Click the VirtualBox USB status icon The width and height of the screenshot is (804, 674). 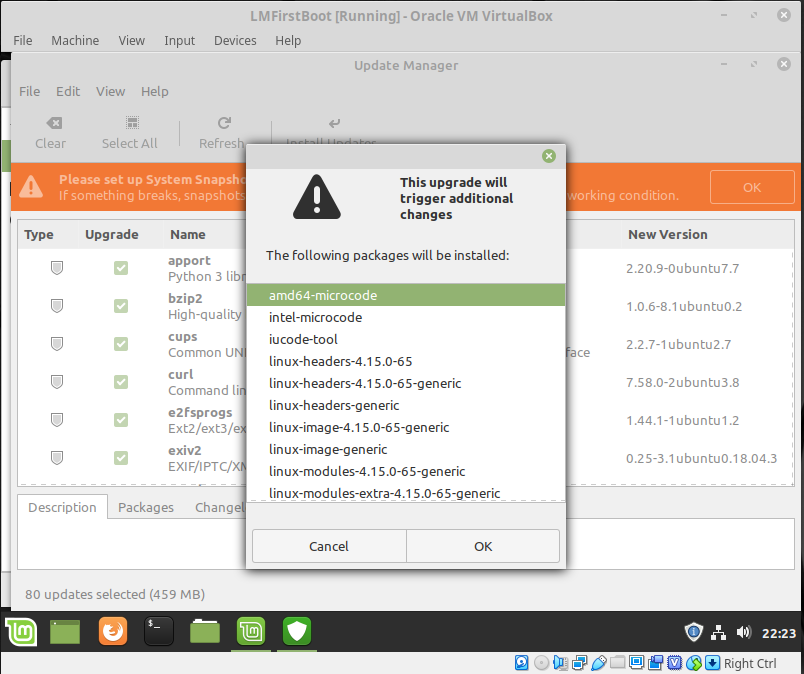tap(598, 663)
